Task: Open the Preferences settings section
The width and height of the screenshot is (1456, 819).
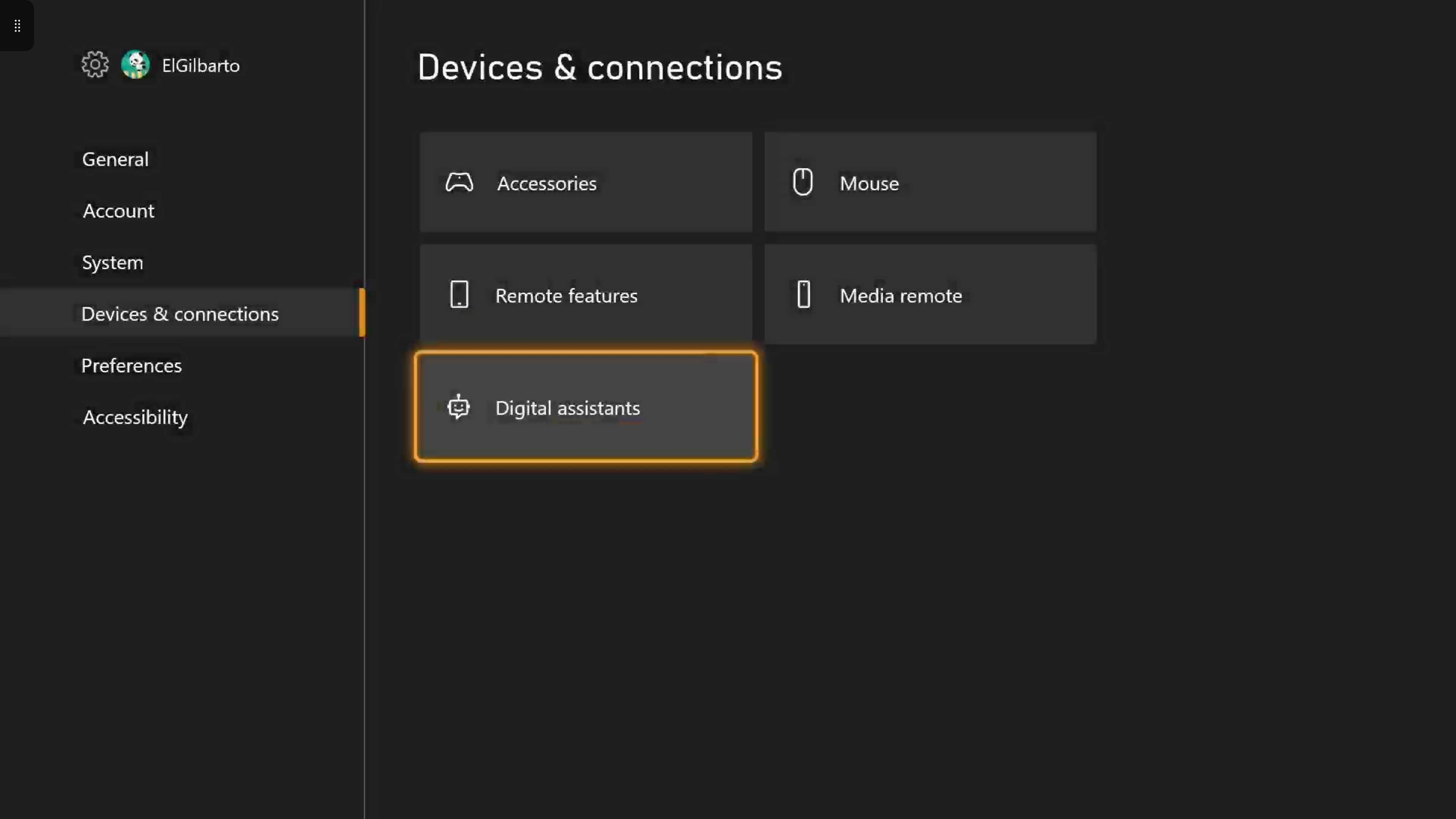Action: [131, 366]
